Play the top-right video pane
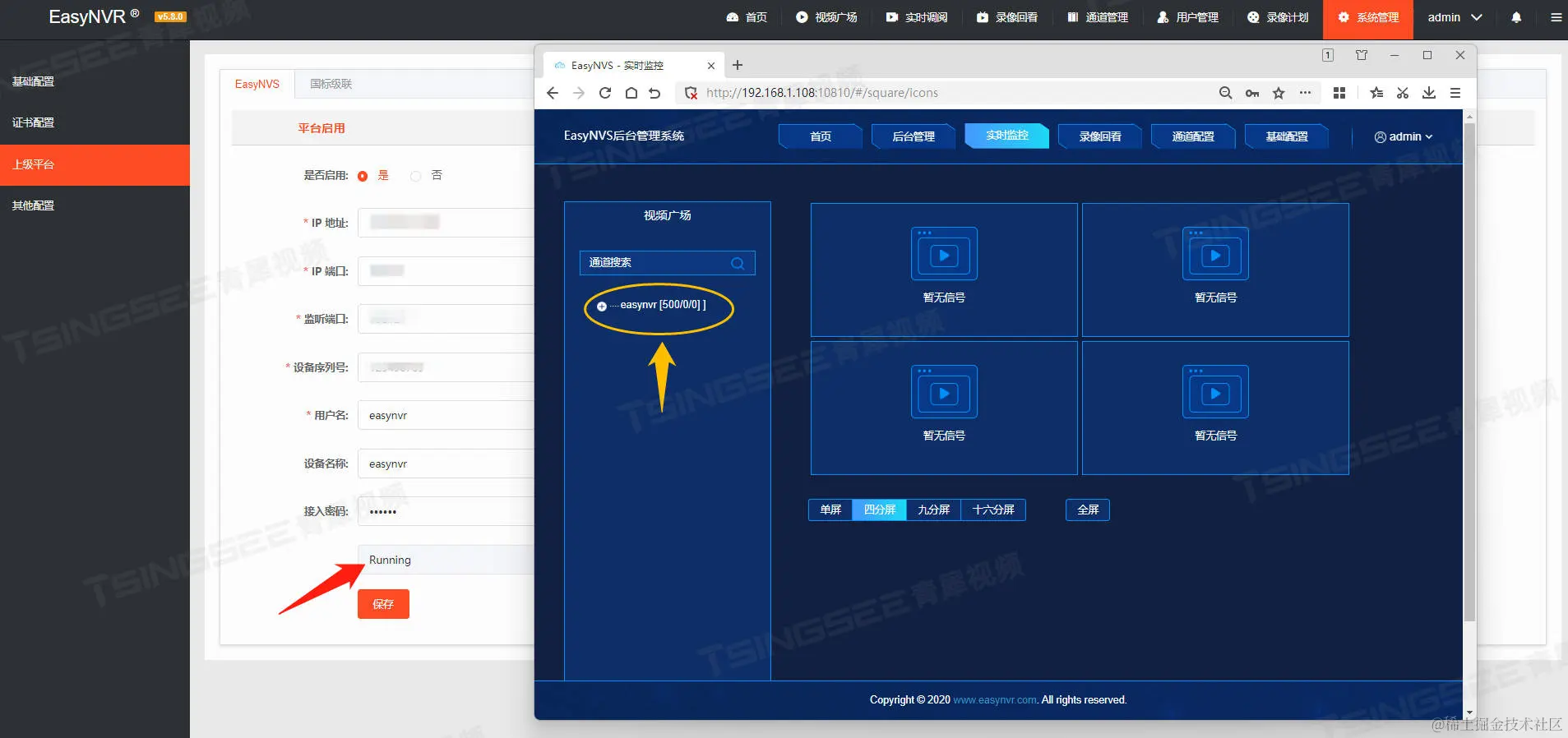 pyautogui.click(x=1215, y=255)
